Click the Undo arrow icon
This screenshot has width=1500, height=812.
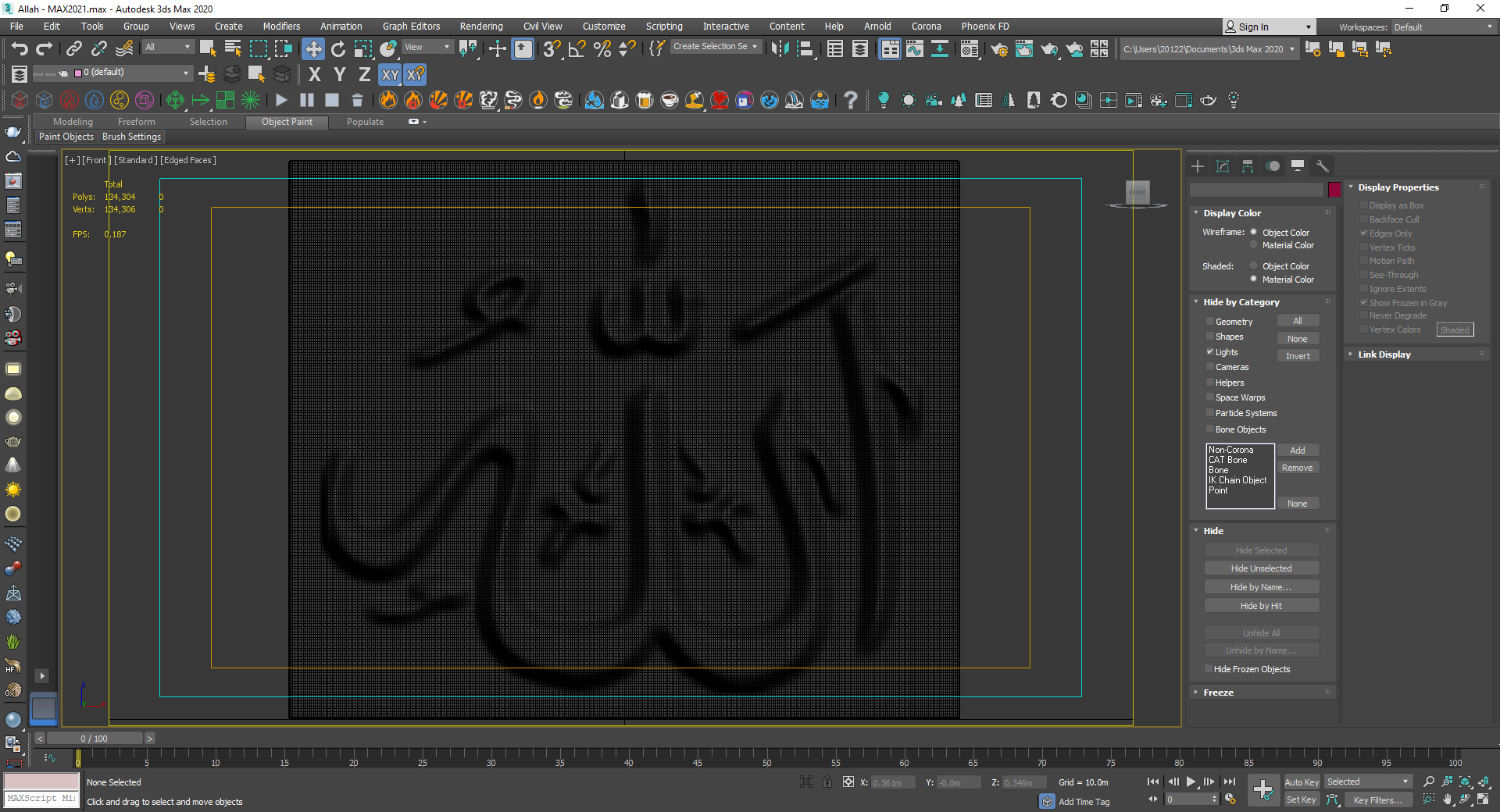20,49
